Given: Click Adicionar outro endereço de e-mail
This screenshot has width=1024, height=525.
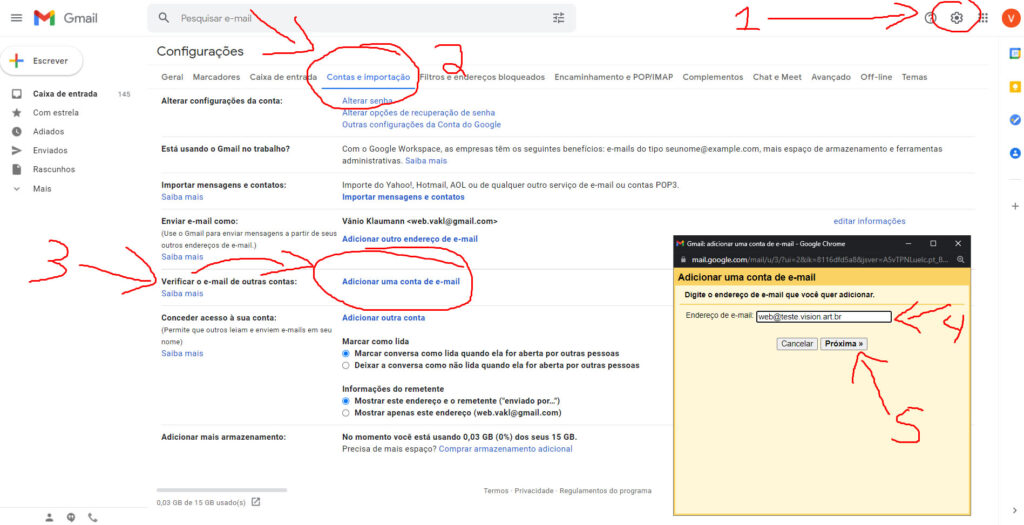Looking at the screenshot, I should pos(409,239).
